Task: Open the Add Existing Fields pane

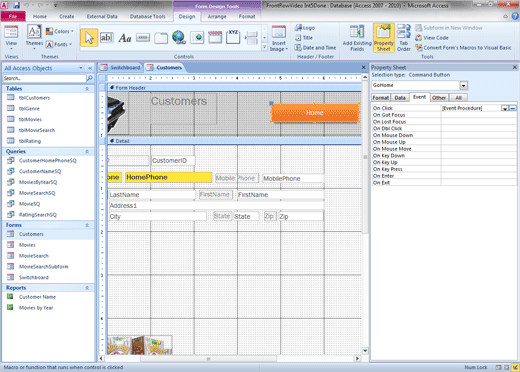Action: click(357, 38)
